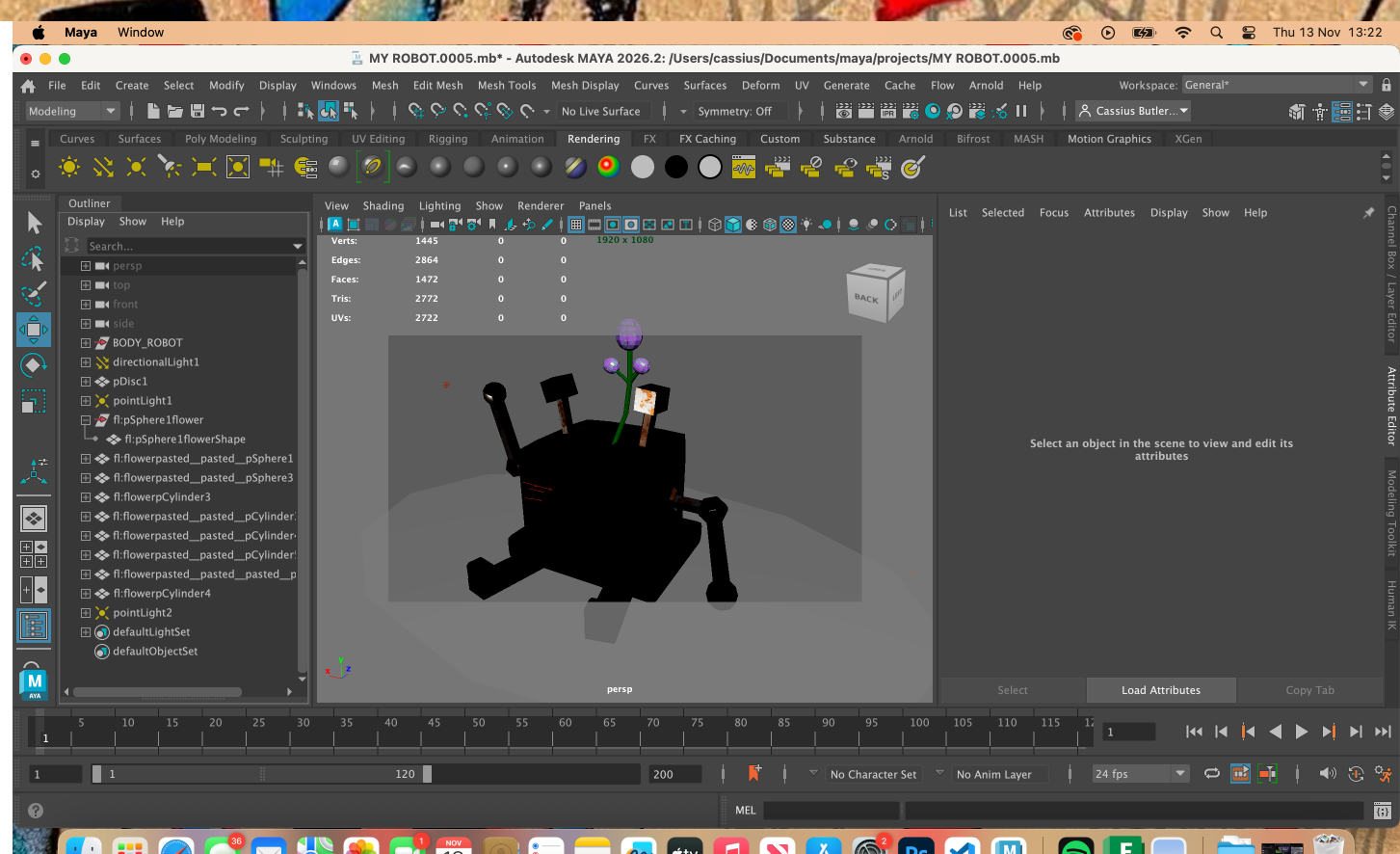Viewport: 1400px width, 854px height.
Task: Click the Outliner search field
Action: (195, 246)
